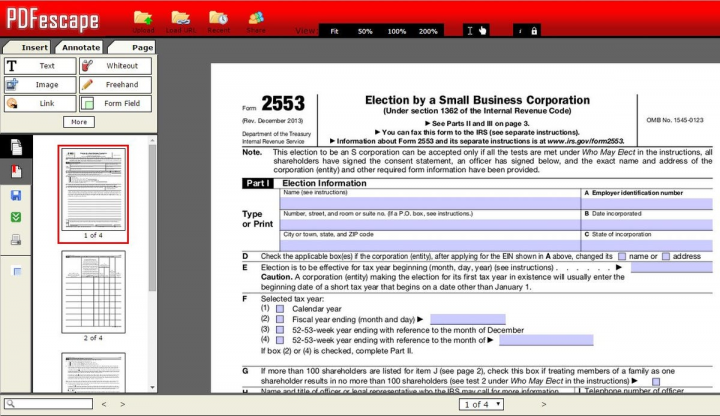This screenshot has width=720, height=416.
Task: Set view zoom to 50%
Action: [365, 31]
